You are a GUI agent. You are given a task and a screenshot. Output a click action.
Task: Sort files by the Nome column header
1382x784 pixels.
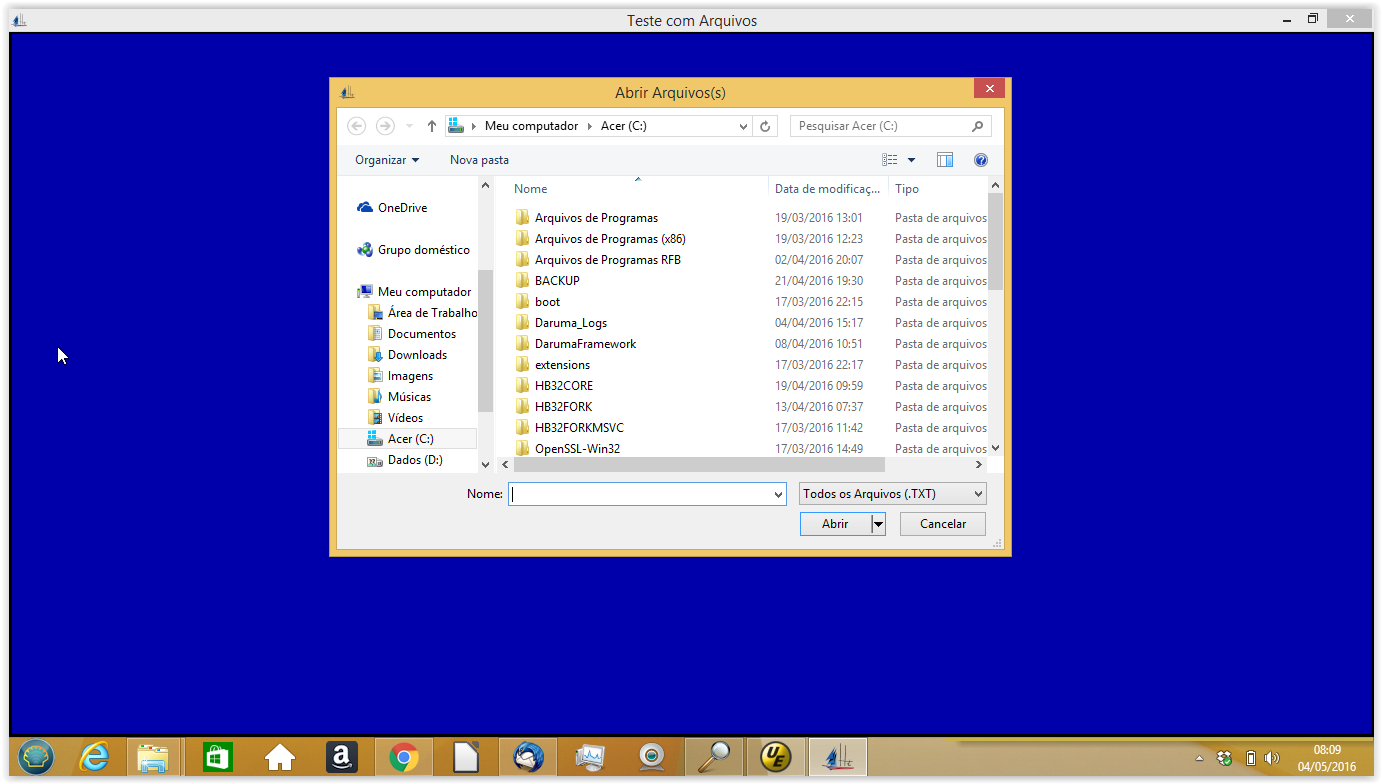click(x=531, y=189)
